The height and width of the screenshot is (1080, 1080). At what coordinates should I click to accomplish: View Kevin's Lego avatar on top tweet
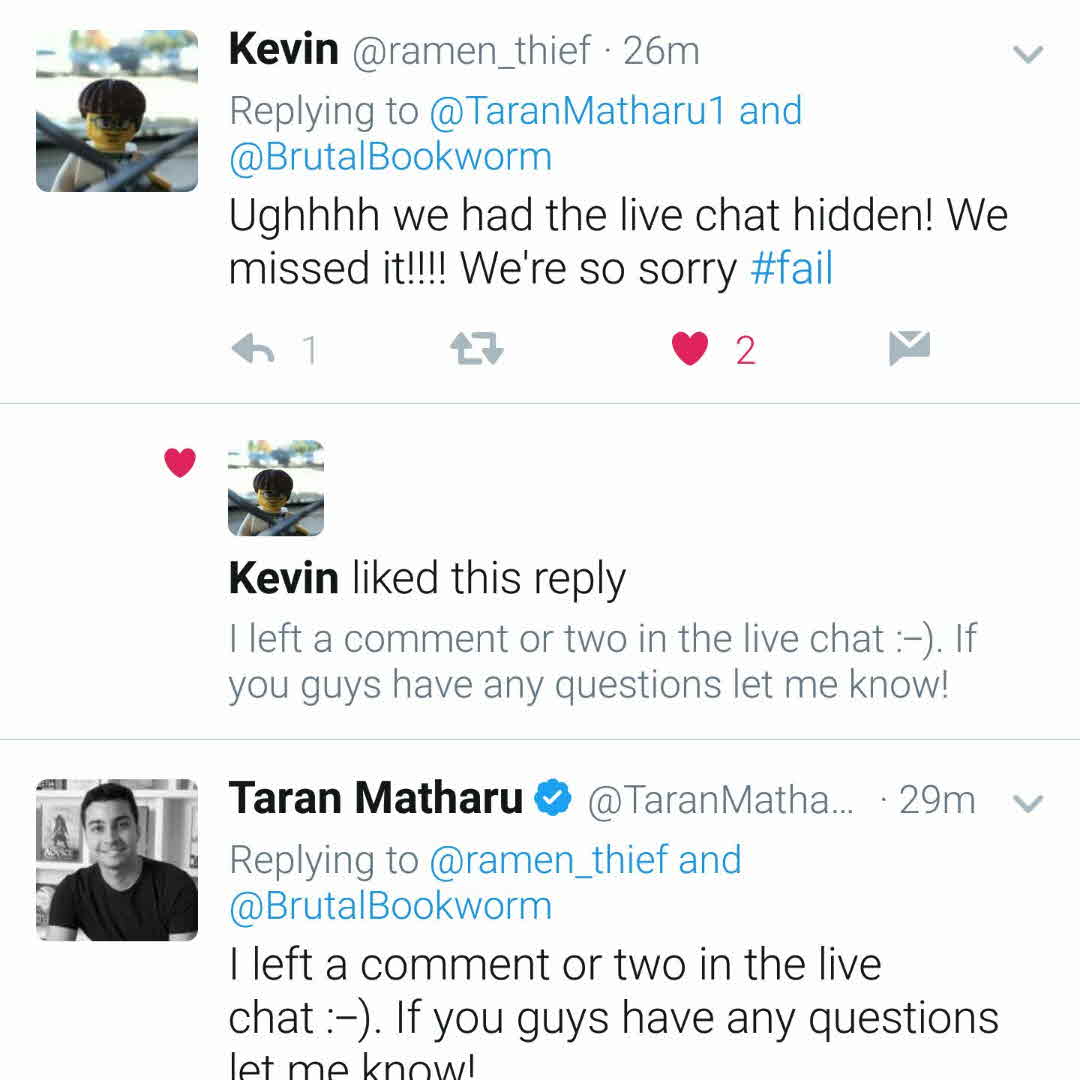pyautogui.click(x=117, y=110)
